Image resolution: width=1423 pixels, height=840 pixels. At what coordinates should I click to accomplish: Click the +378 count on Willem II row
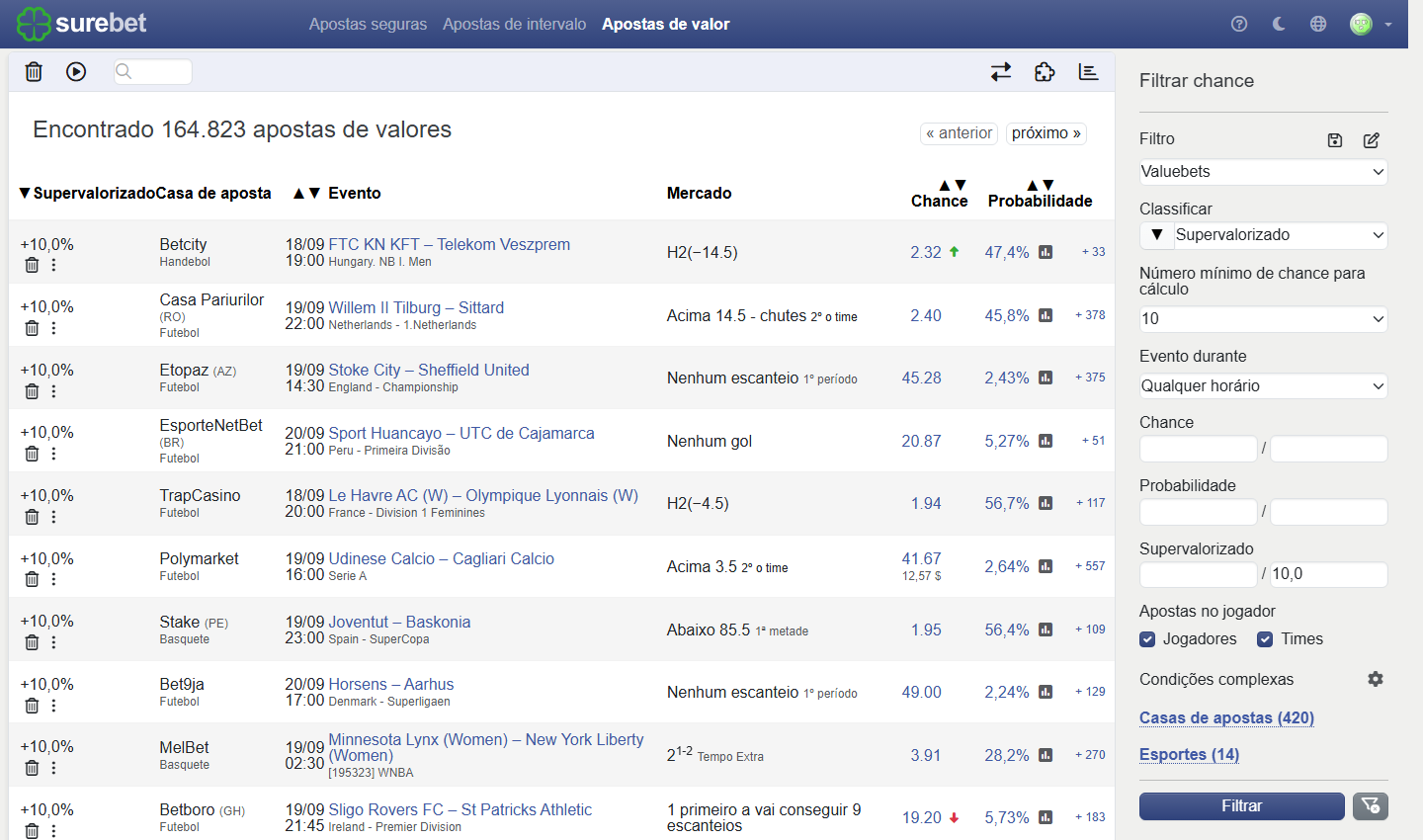[1090, 315]
